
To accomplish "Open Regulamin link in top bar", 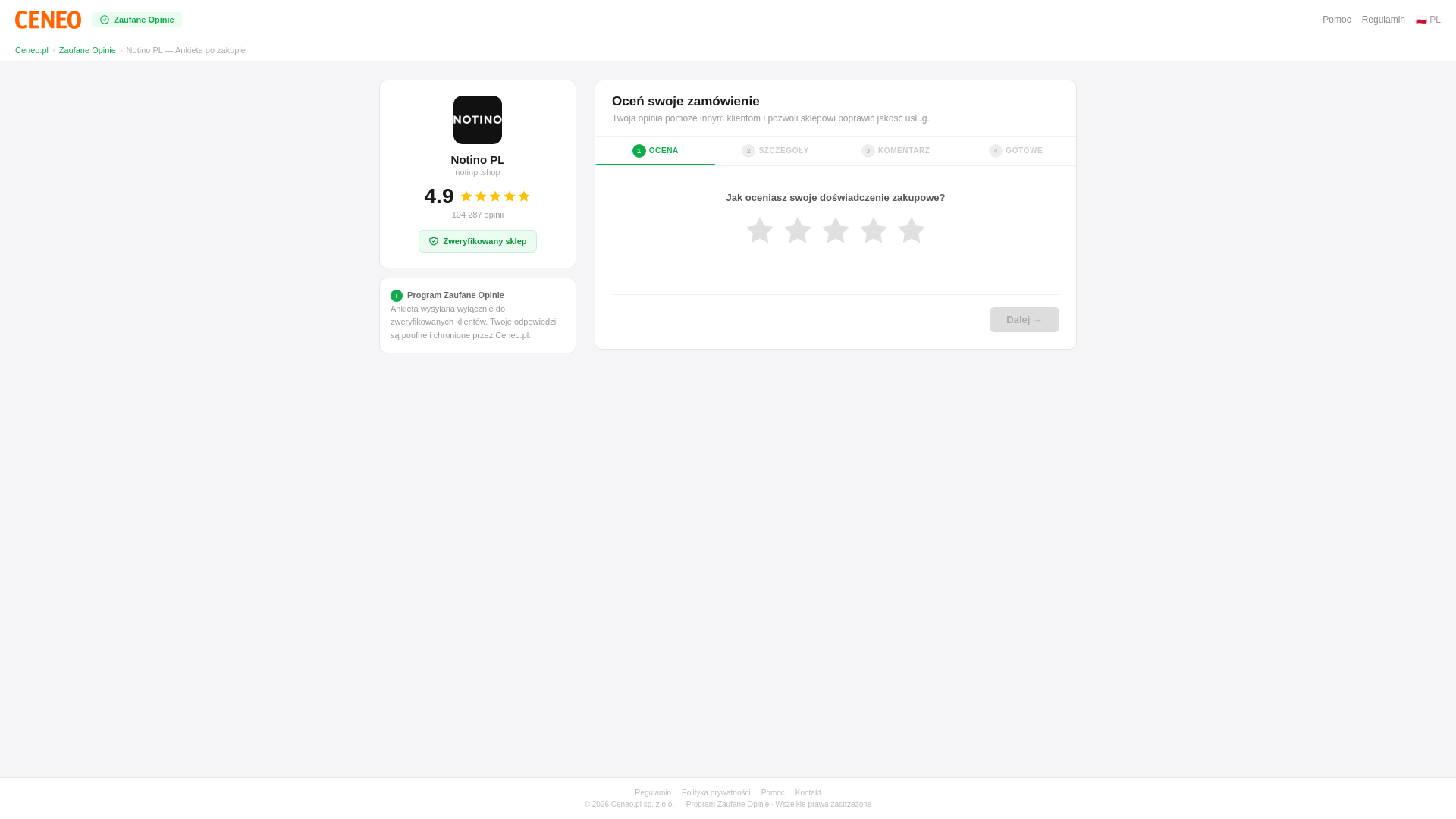I will pyautogui.click(x=1383, y=20).
